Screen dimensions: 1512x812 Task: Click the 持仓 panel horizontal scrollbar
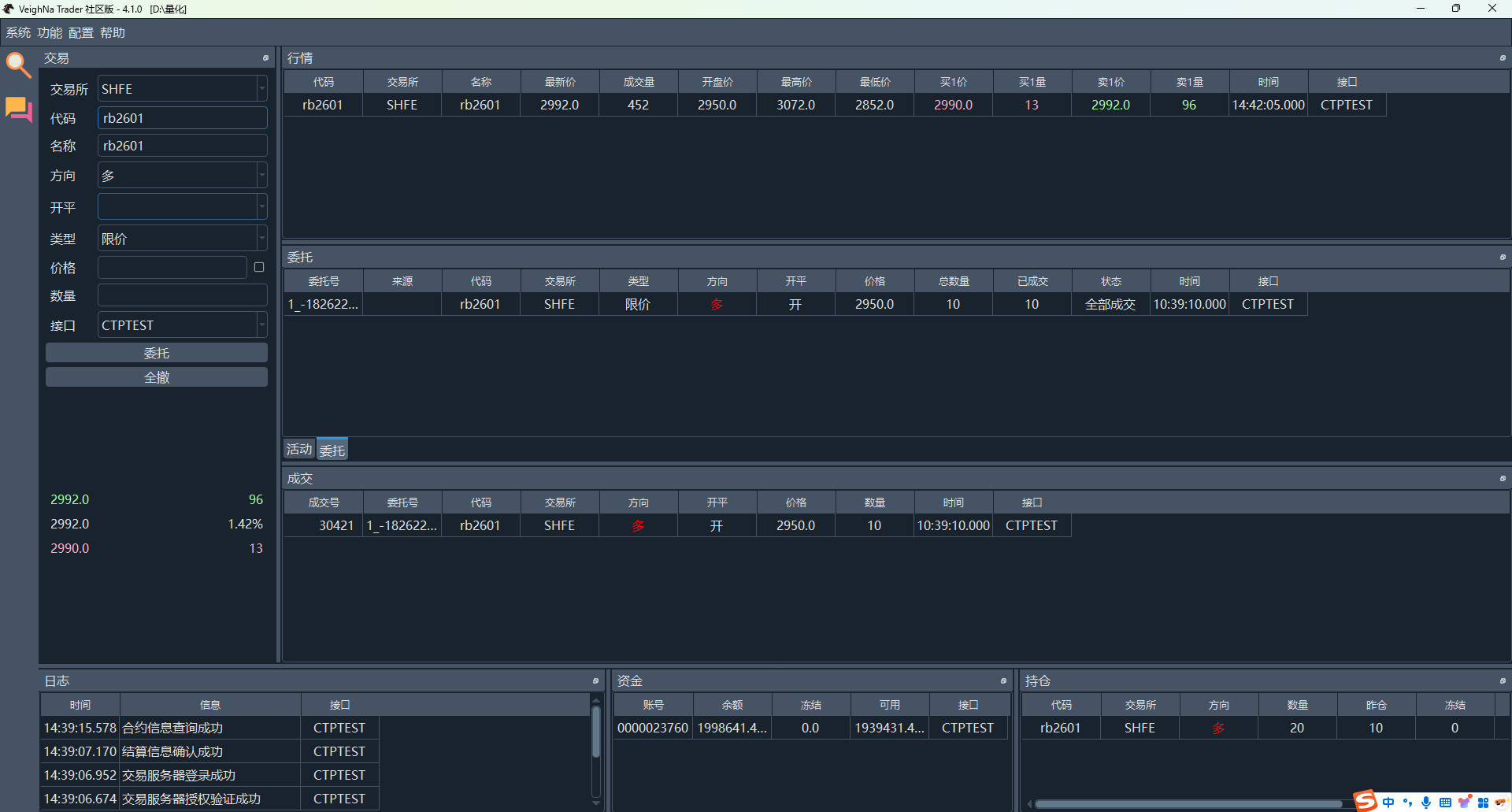point(1188,804)
